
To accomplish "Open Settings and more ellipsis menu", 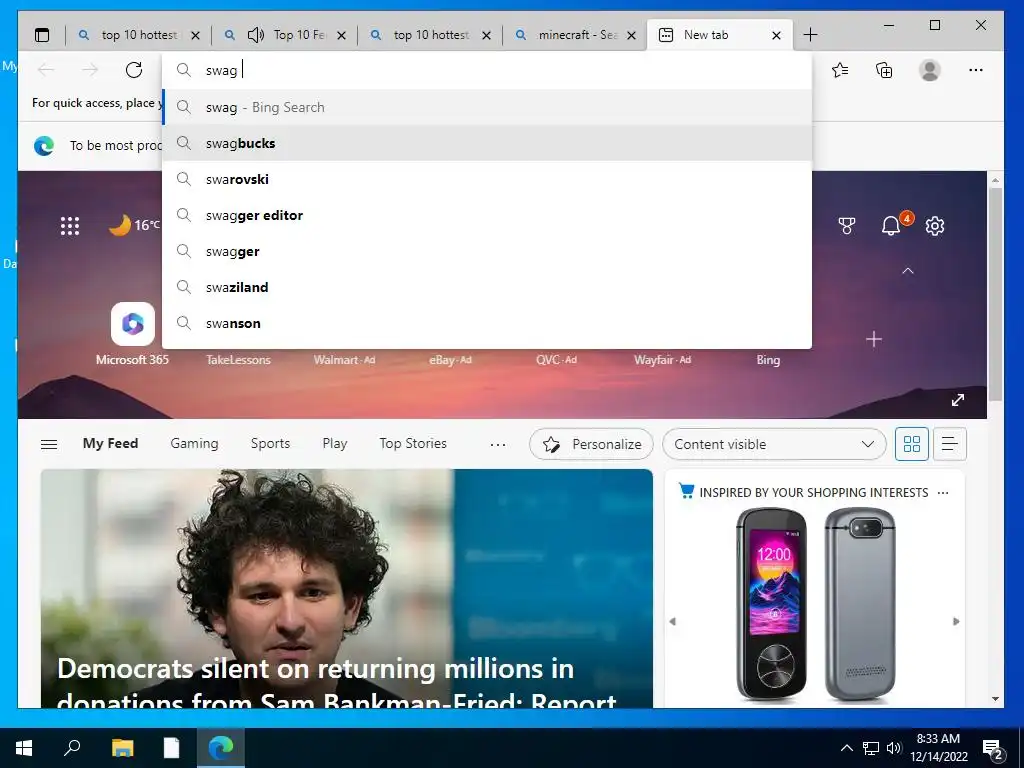I will (976, 70).
